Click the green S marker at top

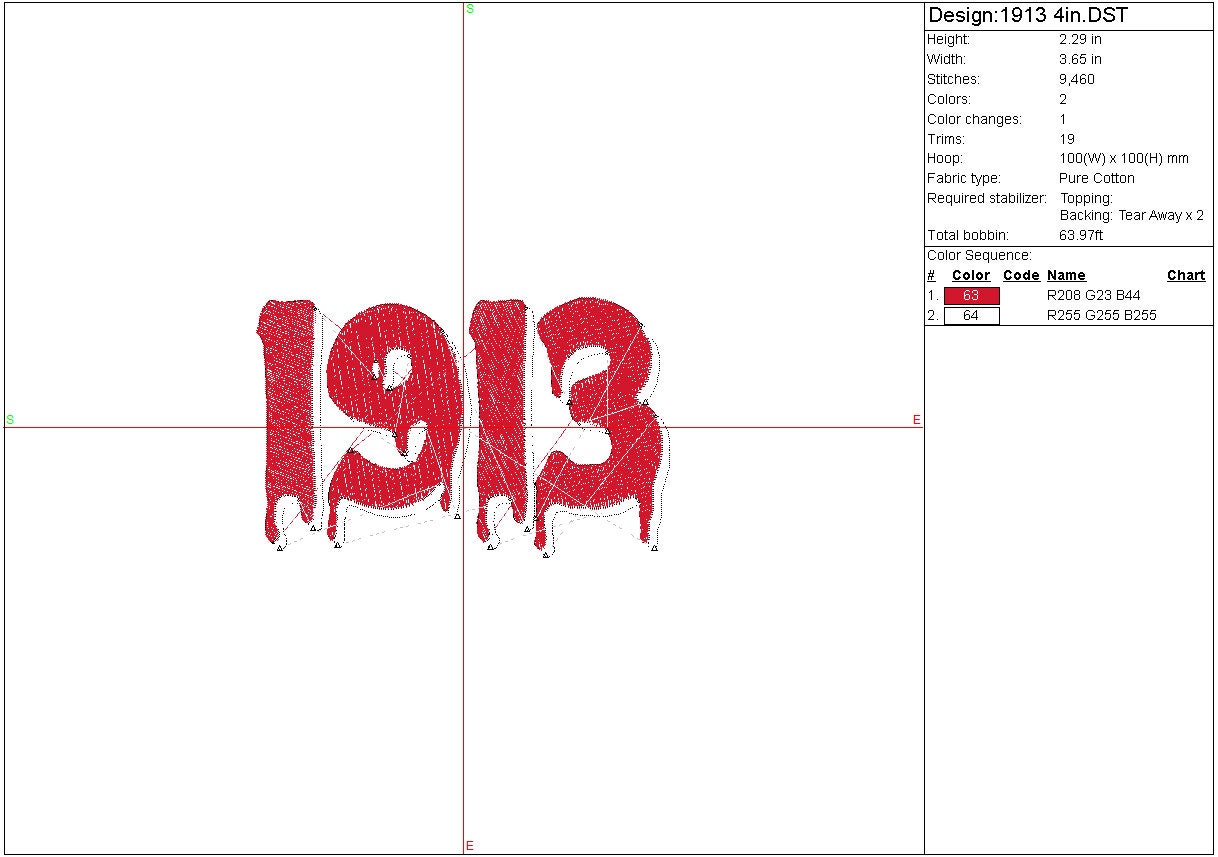pos(470,9)
